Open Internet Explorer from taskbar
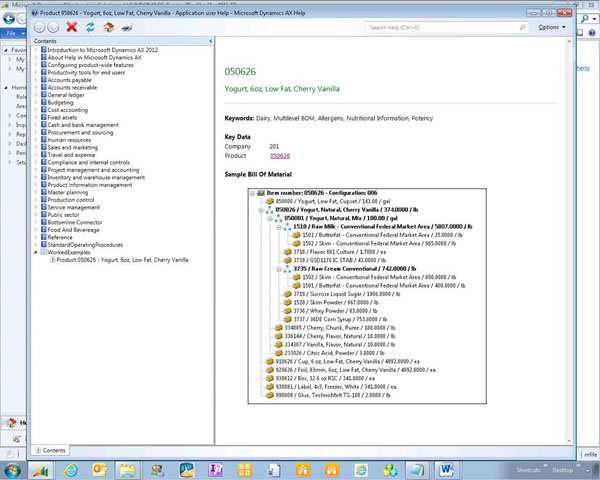 tap(71, 470)
